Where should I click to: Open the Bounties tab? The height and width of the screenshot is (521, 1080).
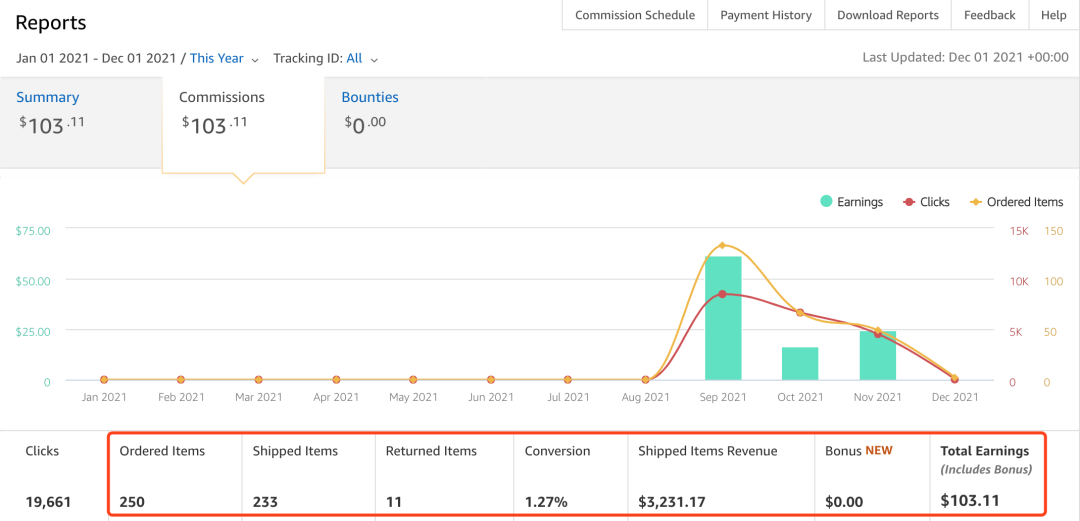pyautogui.click(x=370, y=98)
